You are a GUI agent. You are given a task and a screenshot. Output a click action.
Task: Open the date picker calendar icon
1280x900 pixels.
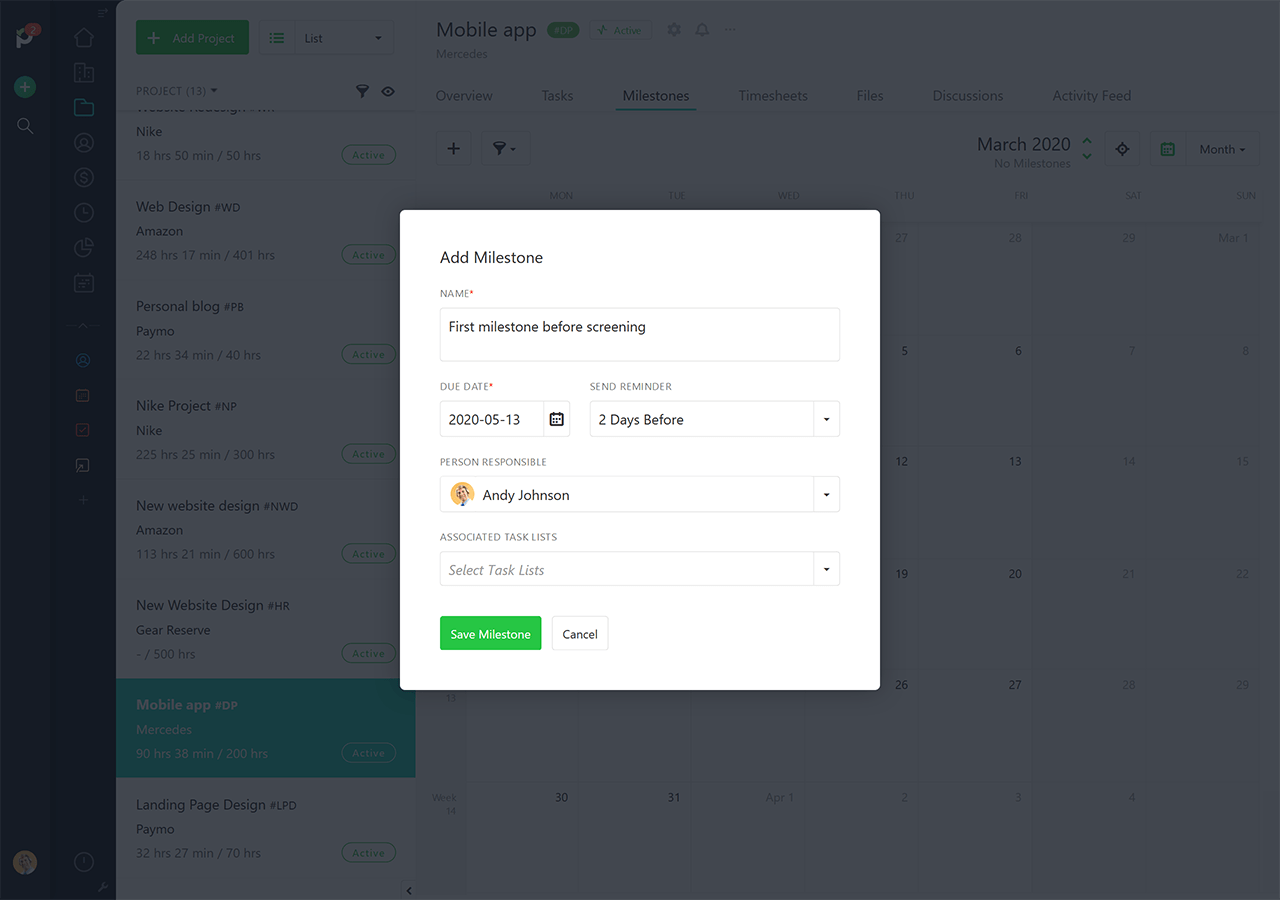pyautogui.click(x=557, y=419)
